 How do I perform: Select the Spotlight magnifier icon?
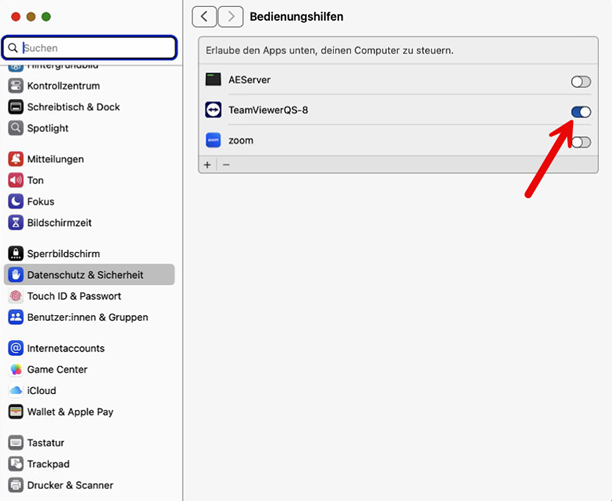16,128
